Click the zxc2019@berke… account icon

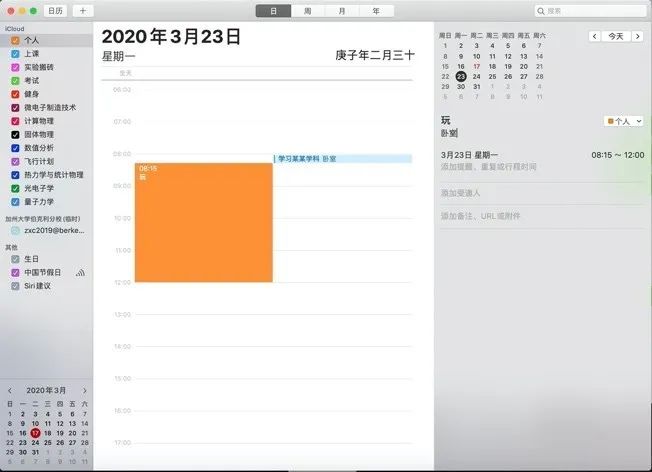point(15,230)
